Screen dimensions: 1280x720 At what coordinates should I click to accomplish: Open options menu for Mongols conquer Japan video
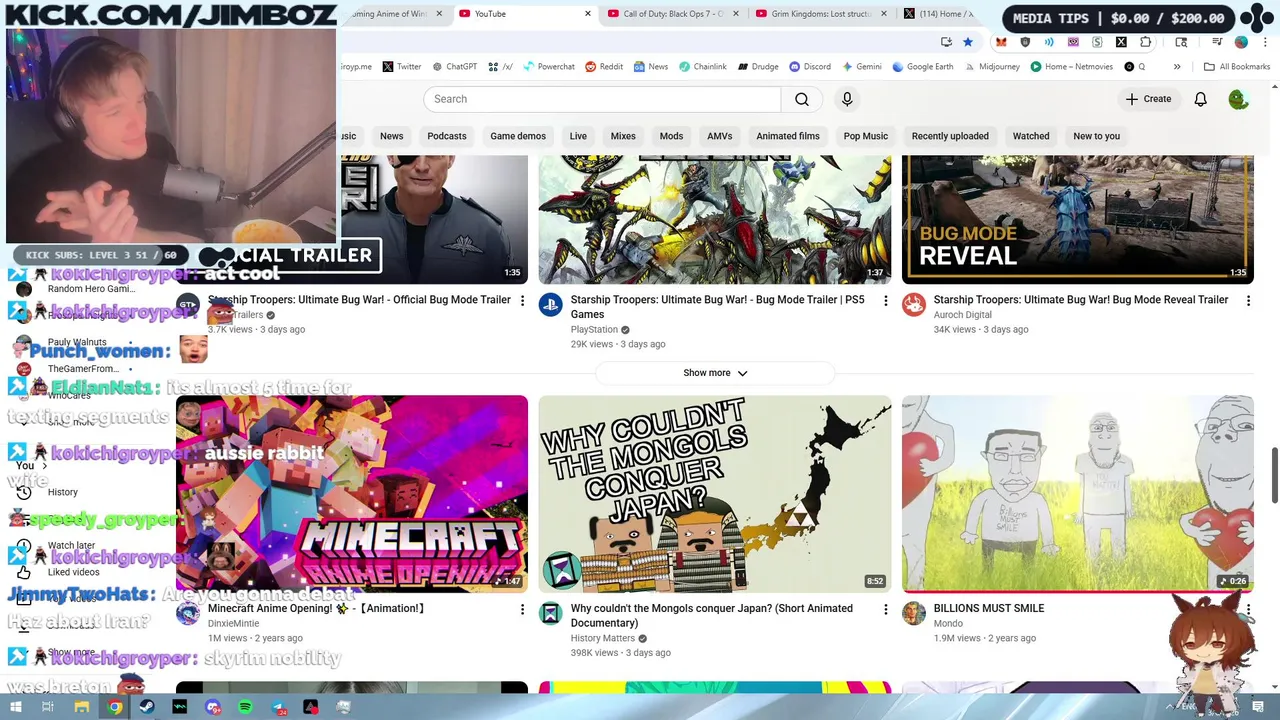[885, 609]
